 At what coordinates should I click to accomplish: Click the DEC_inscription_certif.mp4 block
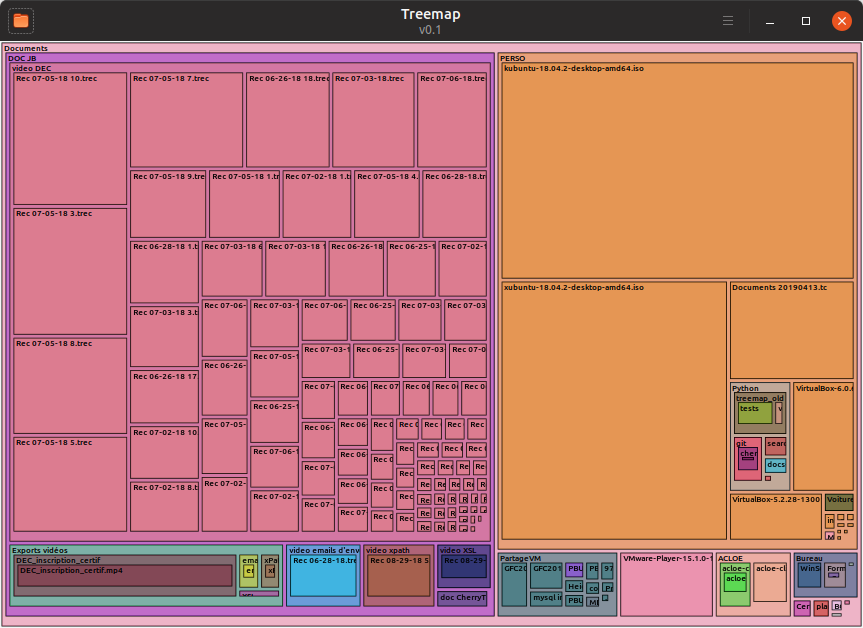(x=125, y=576)
